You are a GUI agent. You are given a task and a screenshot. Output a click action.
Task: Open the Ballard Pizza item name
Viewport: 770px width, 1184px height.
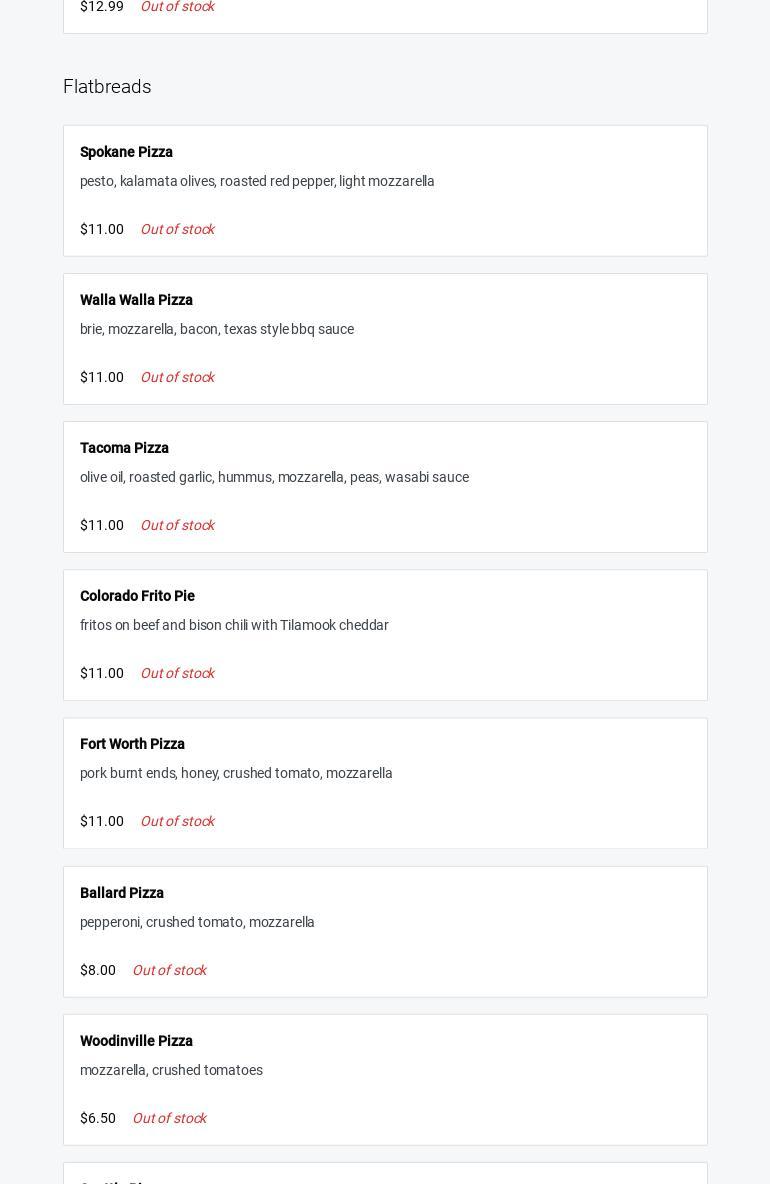pos(122,893)
